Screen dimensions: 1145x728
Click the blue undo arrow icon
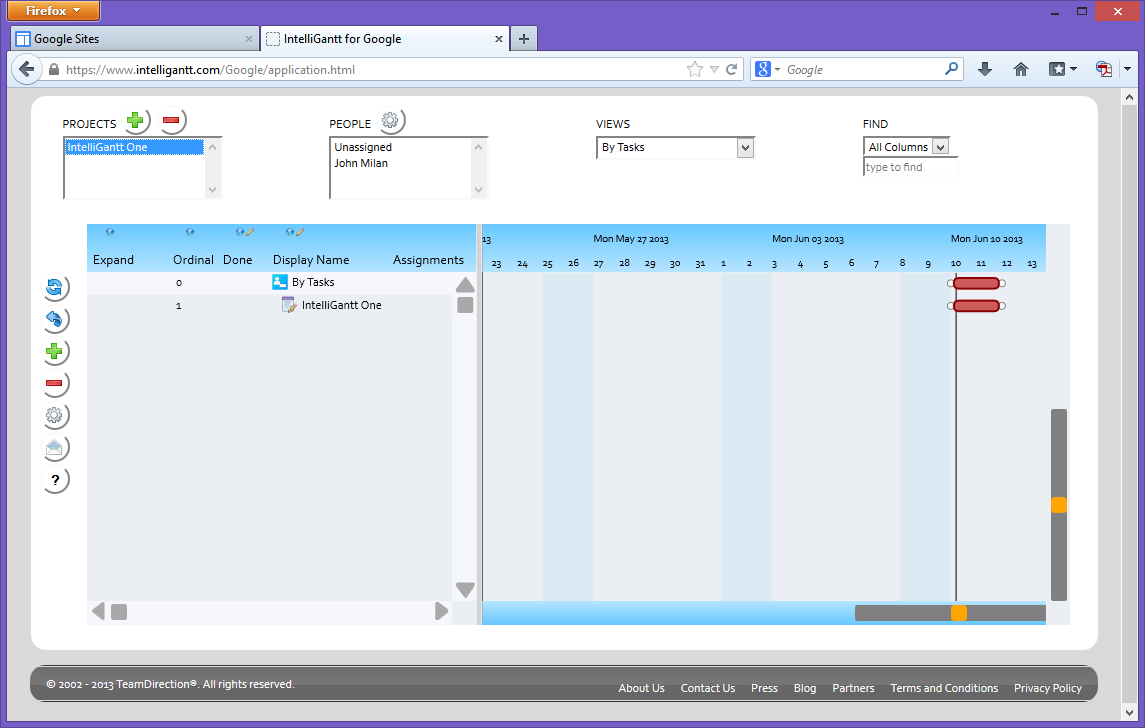(56, 319)
